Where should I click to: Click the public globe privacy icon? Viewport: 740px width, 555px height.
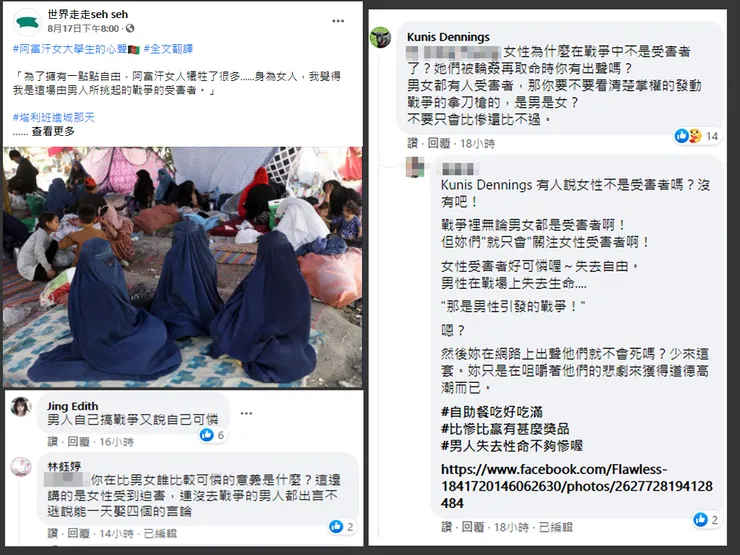coord(130,28)
